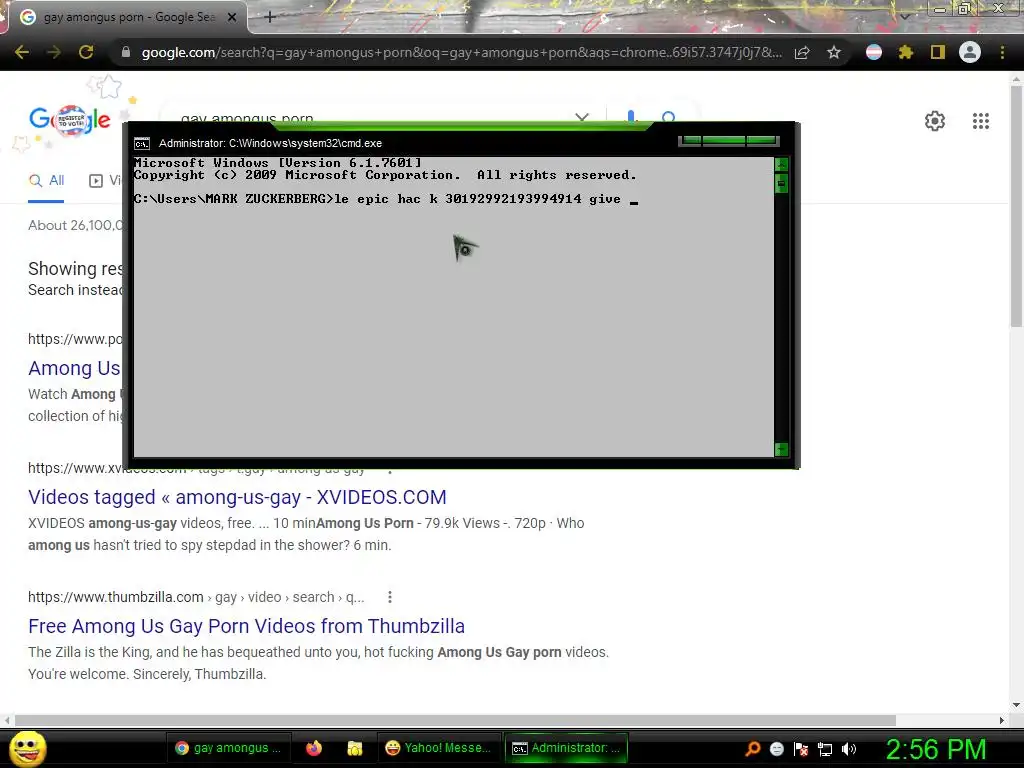Close the Google Search tab

pyautogui.click(x=232, y=17)
